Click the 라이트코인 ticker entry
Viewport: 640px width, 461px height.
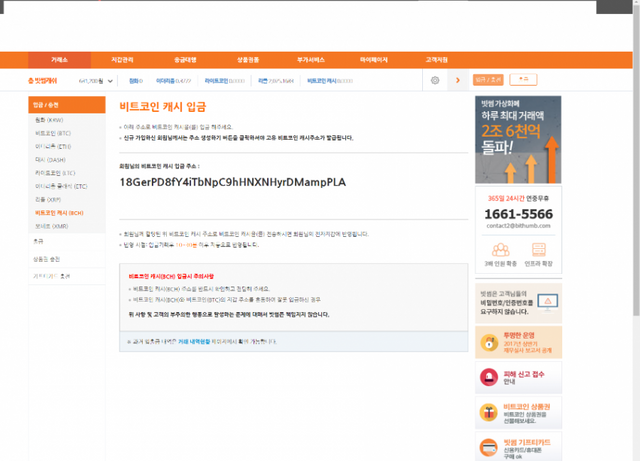(x=224, y=81)
